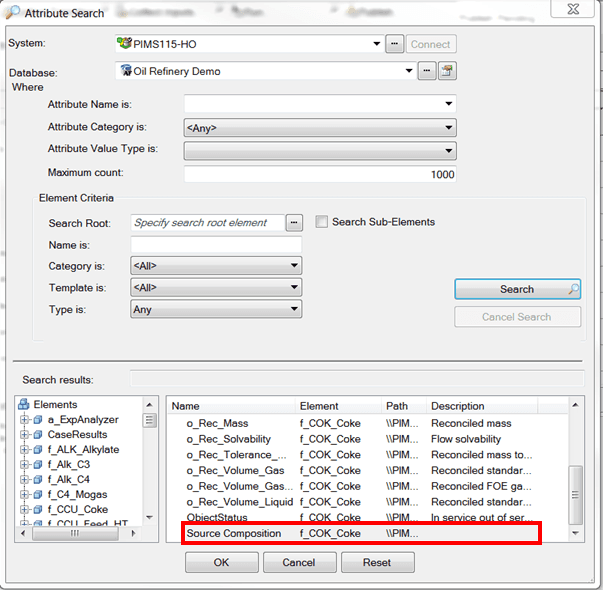Open the System PIMS115-HO dropdown

[x=377, y=44]
